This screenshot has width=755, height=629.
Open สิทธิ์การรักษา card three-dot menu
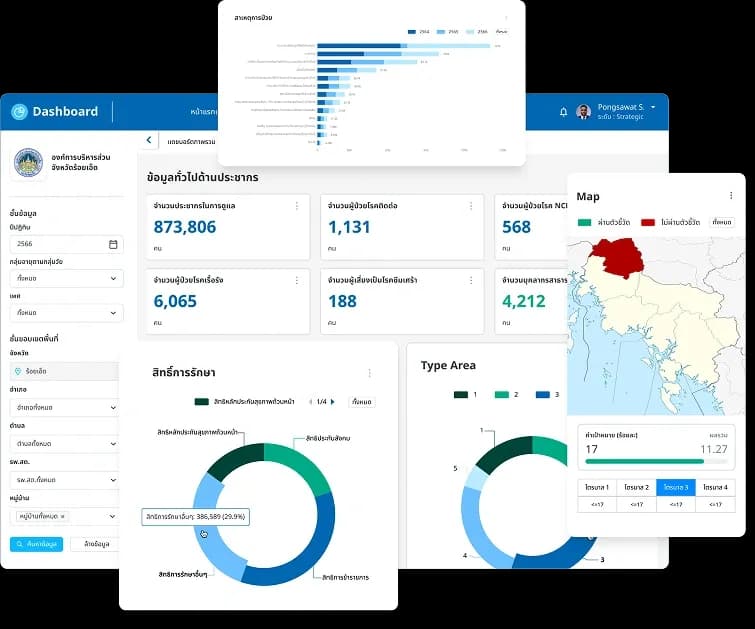[x=369, y=373]
